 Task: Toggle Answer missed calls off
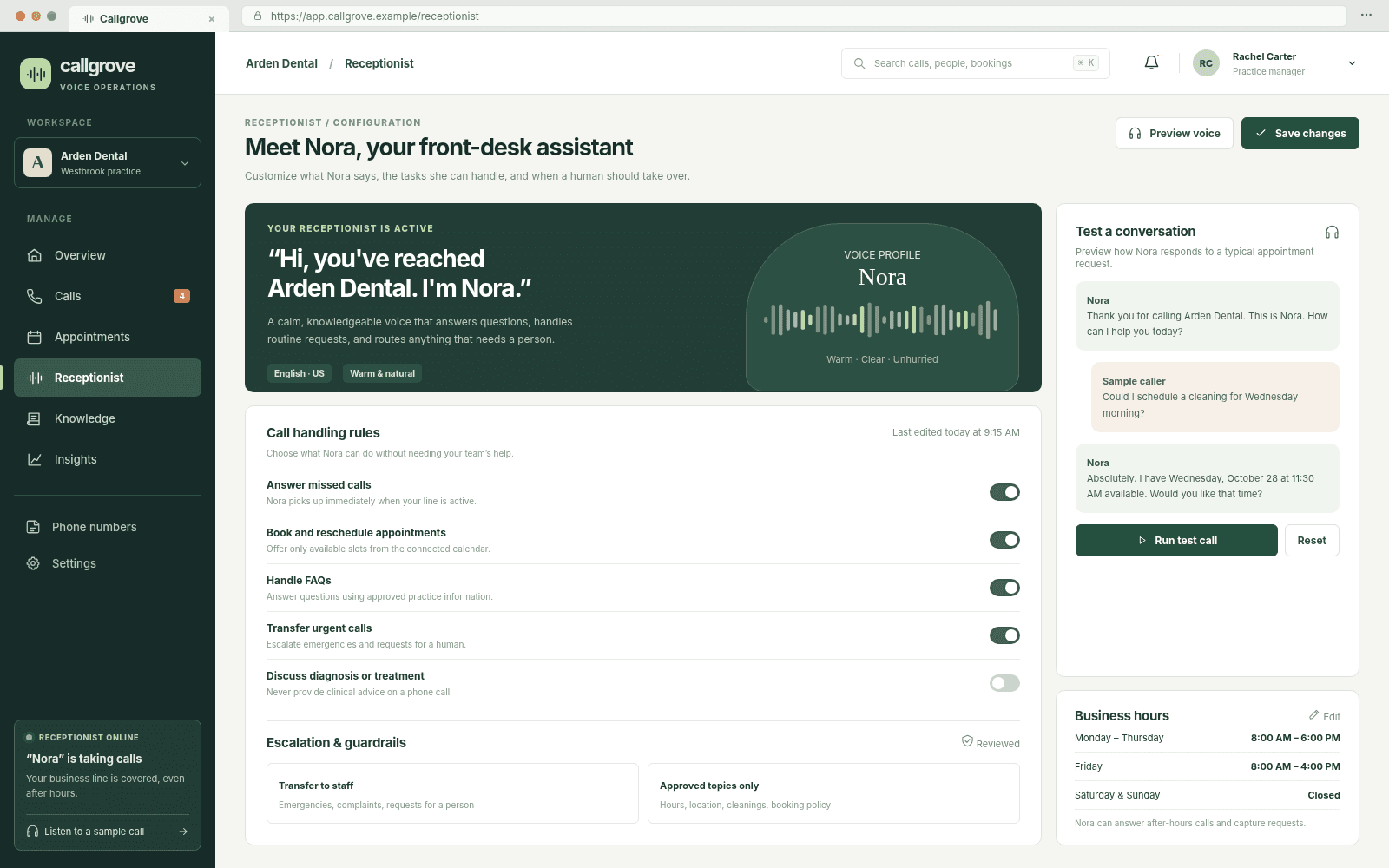[1004, 492]
